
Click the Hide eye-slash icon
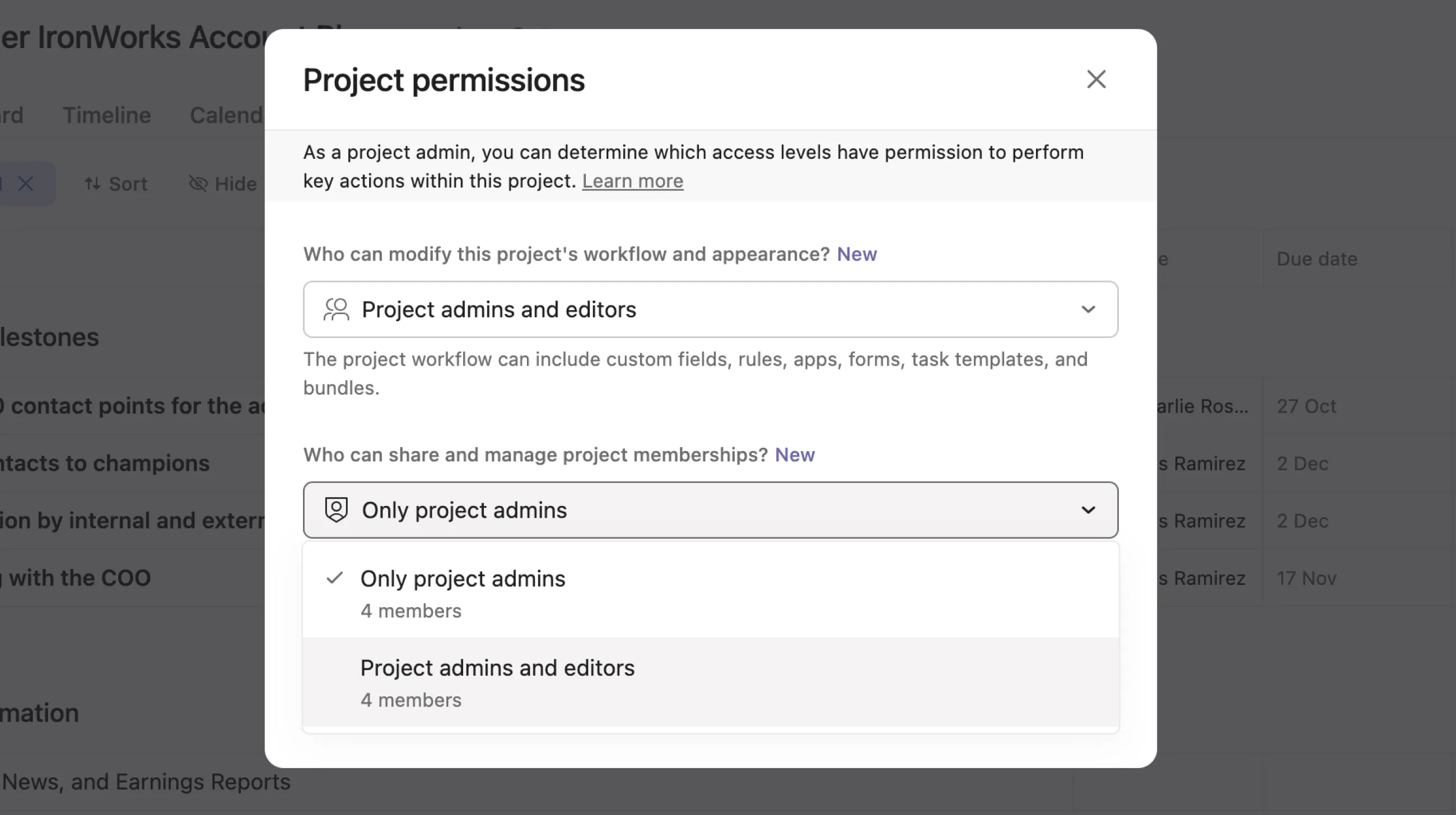click(198, 184)
